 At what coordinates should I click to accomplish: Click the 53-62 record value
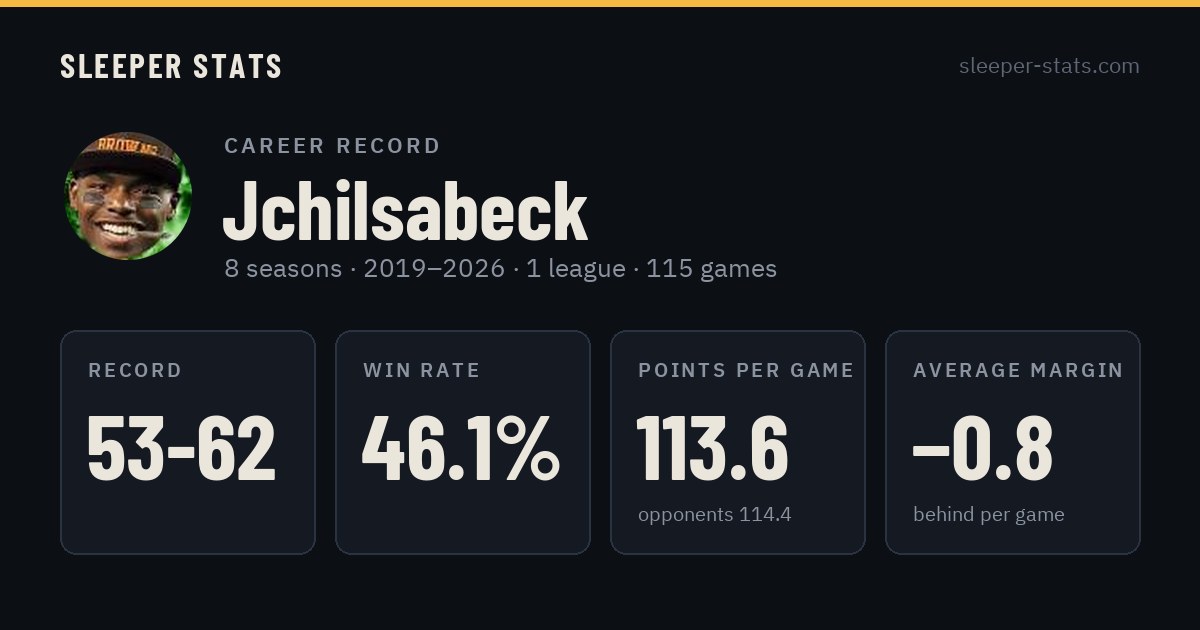click(x=182, y=448)
